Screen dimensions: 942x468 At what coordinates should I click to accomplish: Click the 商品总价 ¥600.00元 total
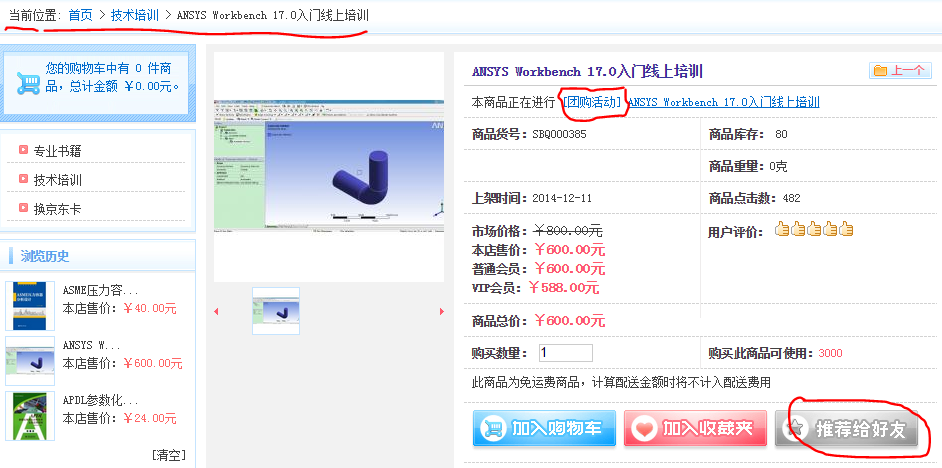pos(570,320)
